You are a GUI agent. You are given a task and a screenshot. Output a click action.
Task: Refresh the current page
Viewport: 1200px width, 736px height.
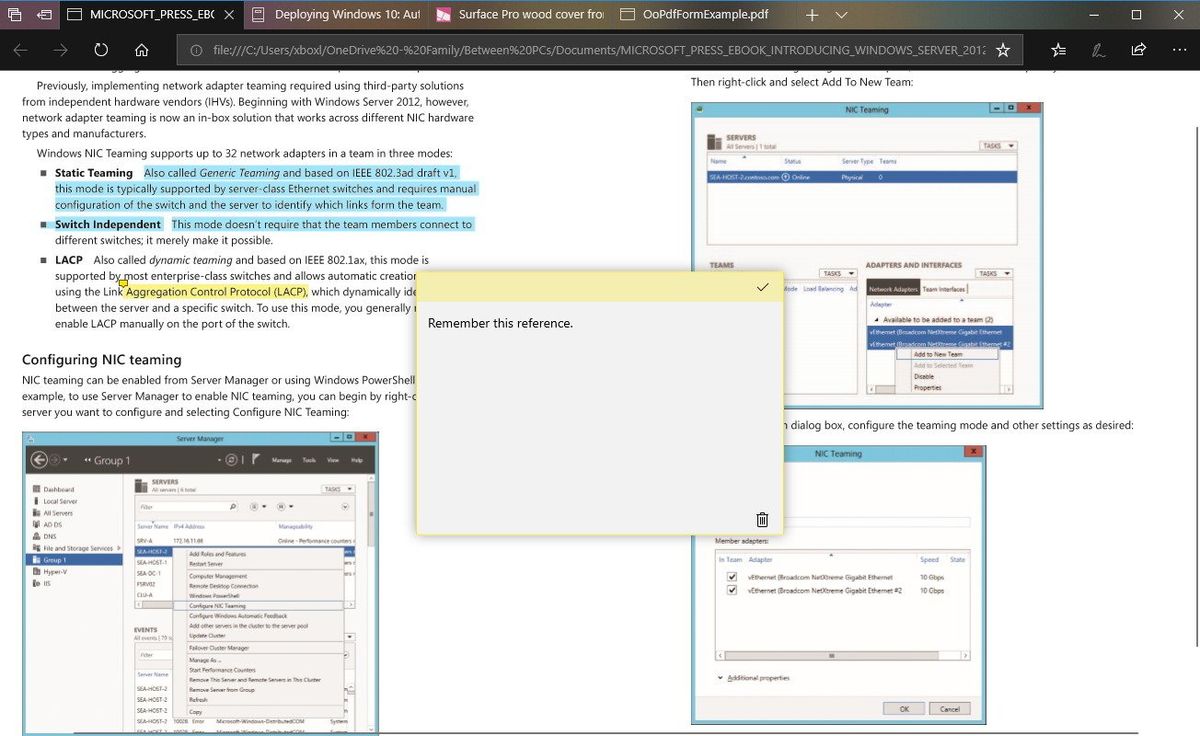[100, 47]
